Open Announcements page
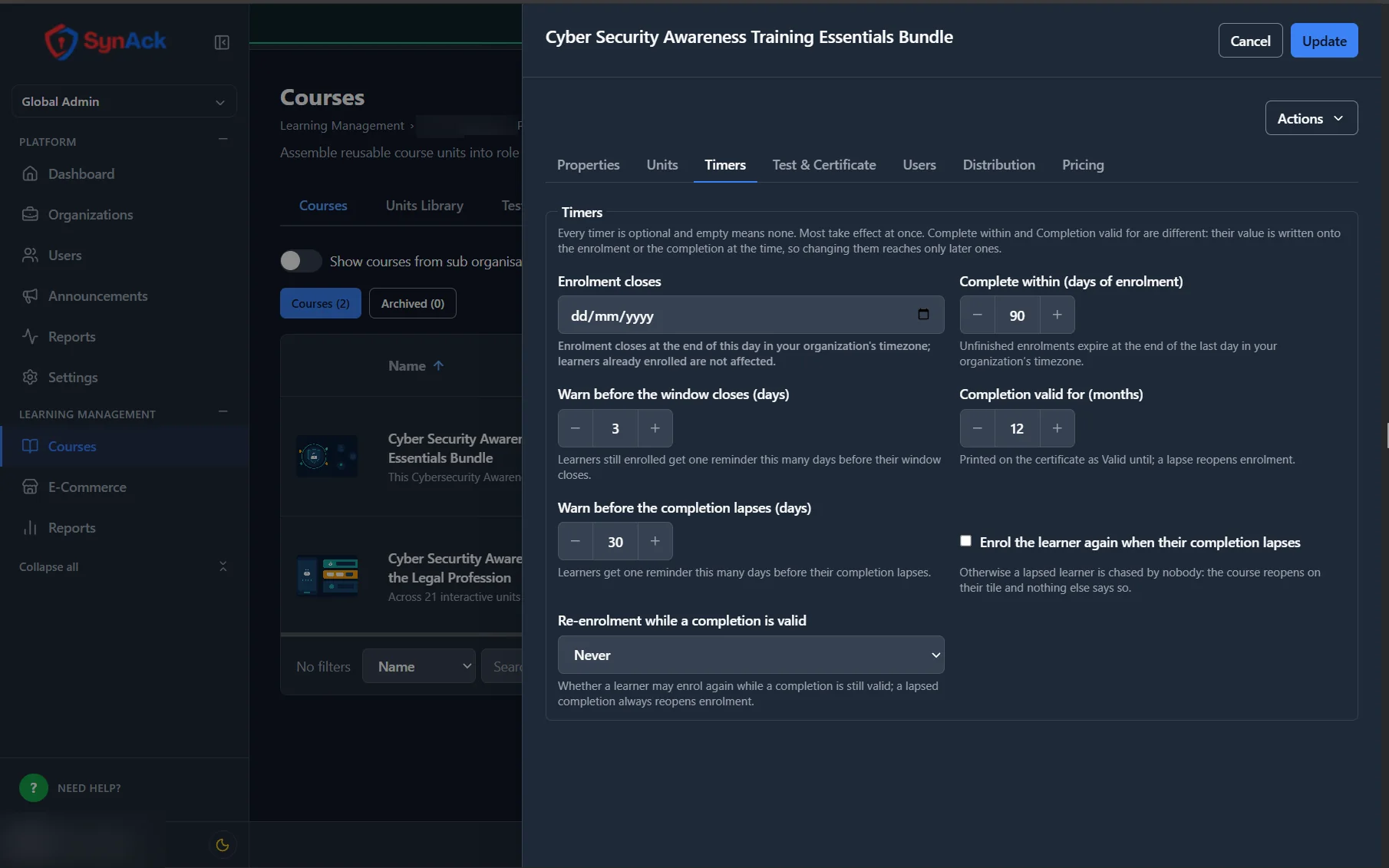Image resolution: width=1389 pixels, height=868 pixels. pyautogui.click(x=124, y=296)
